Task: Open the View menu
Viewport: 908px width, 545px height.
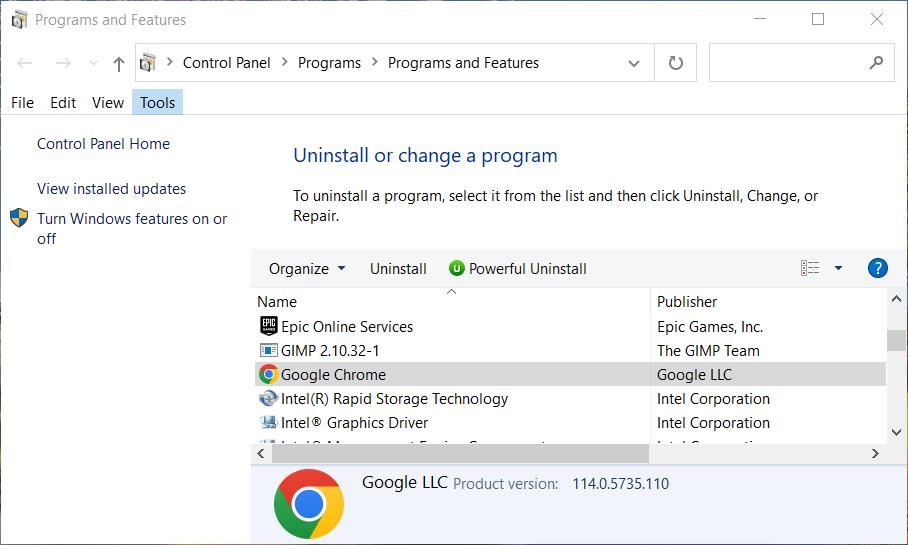Action: [x=108, y=103]
